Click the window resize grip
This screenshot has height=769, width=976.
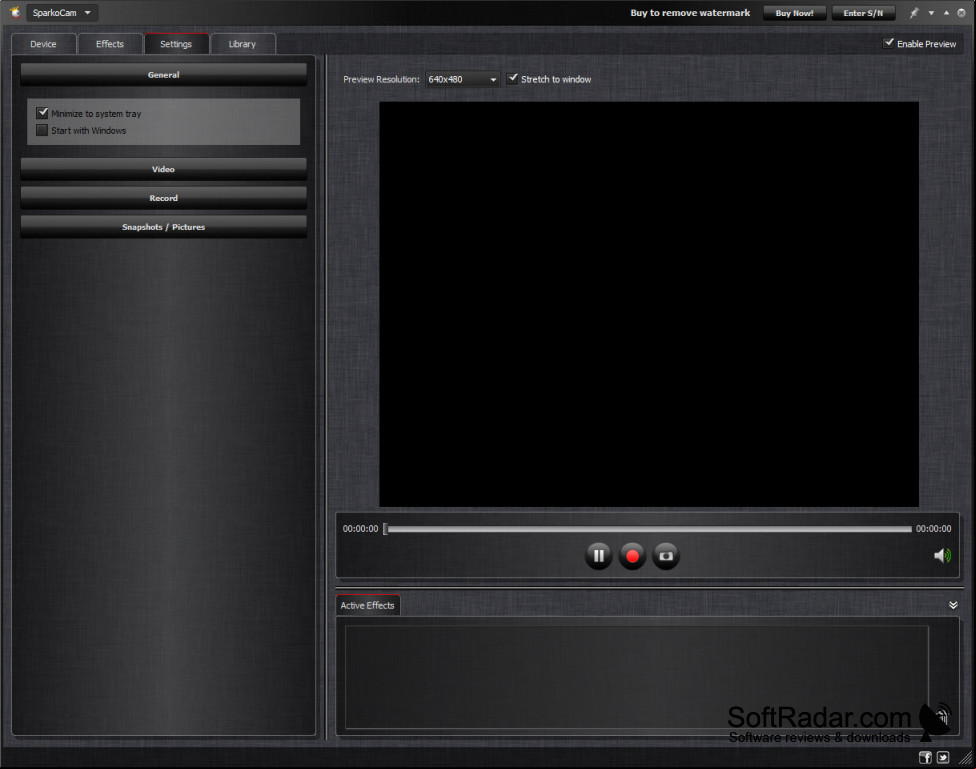point(966,758)
